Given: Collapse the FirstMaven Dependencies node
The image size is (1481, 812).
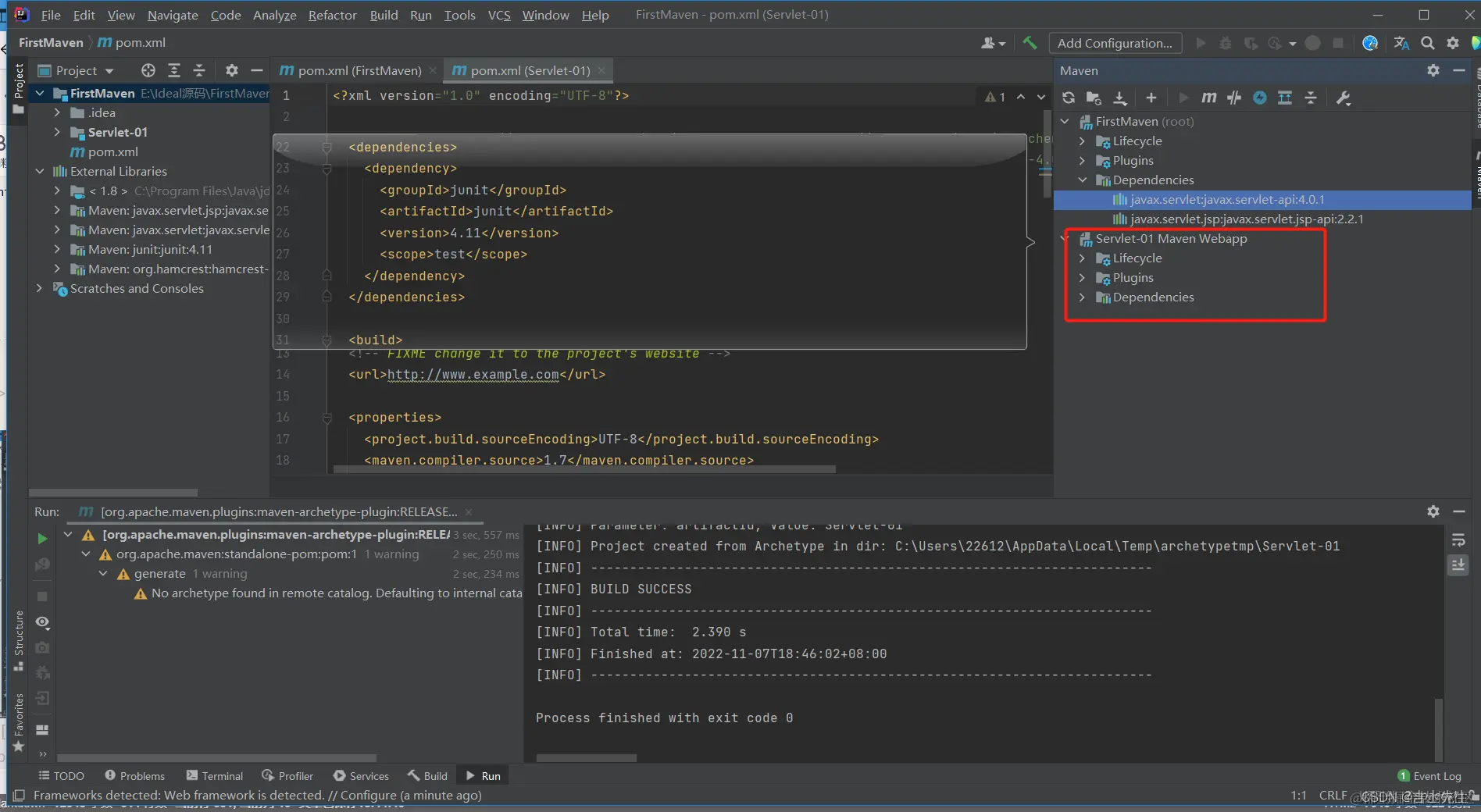Looking at the screenshot, I should (x=1082, y=180).
